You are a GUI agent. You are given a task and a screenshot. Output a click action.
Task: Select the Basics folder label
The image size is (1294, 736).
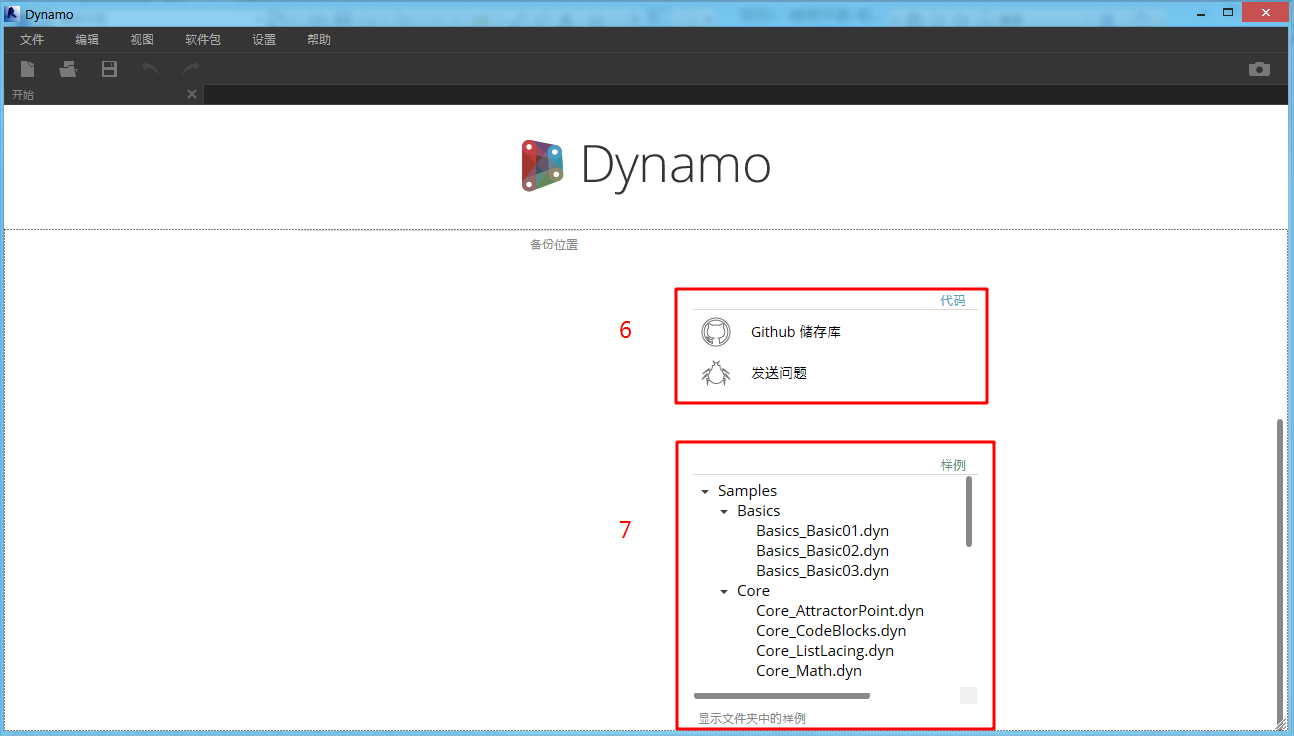[758, 511]
